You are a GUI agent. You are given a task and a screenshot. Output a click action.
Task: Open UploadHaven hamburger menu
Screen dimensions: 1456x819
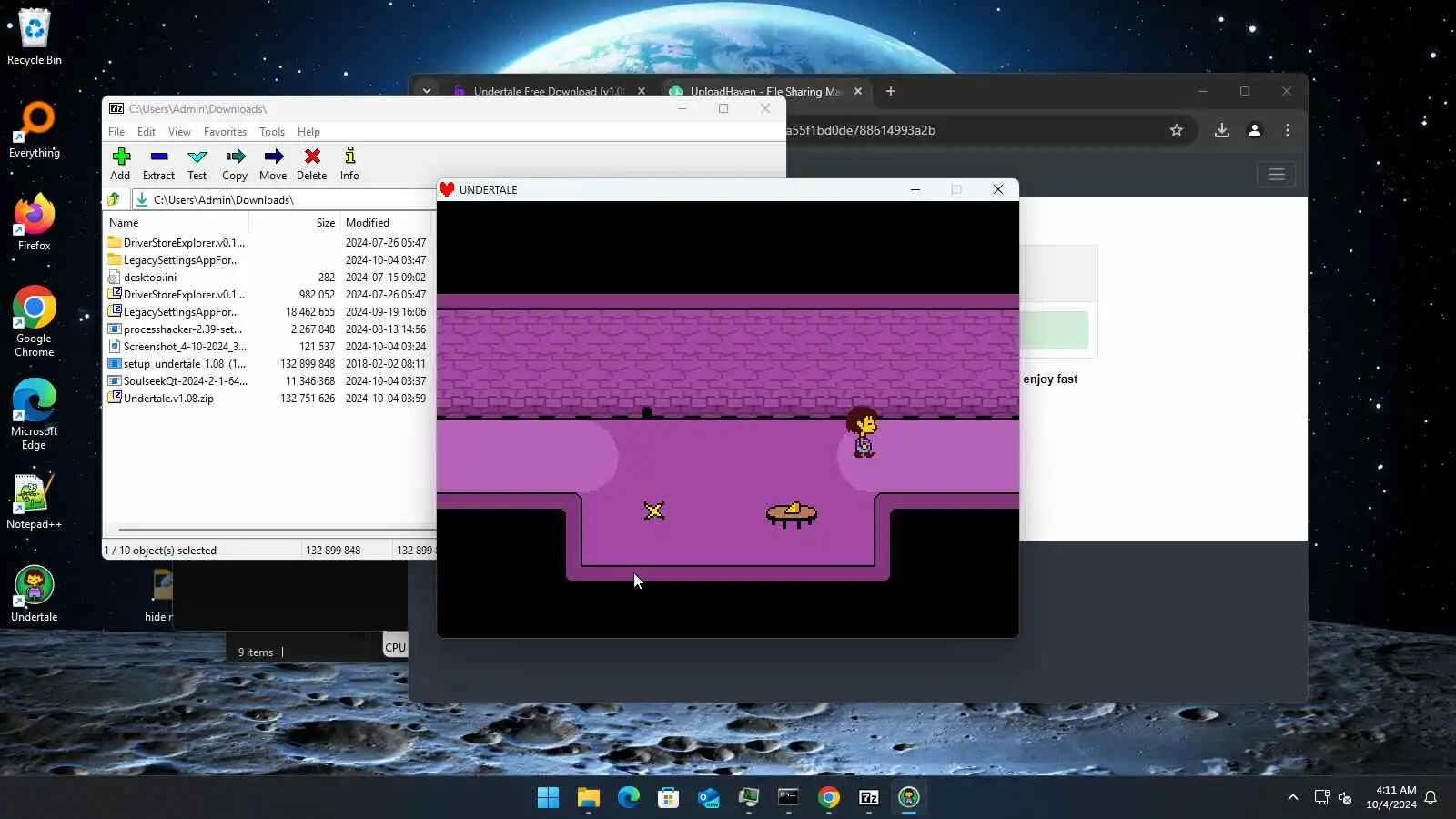[x=1277, y=174]
